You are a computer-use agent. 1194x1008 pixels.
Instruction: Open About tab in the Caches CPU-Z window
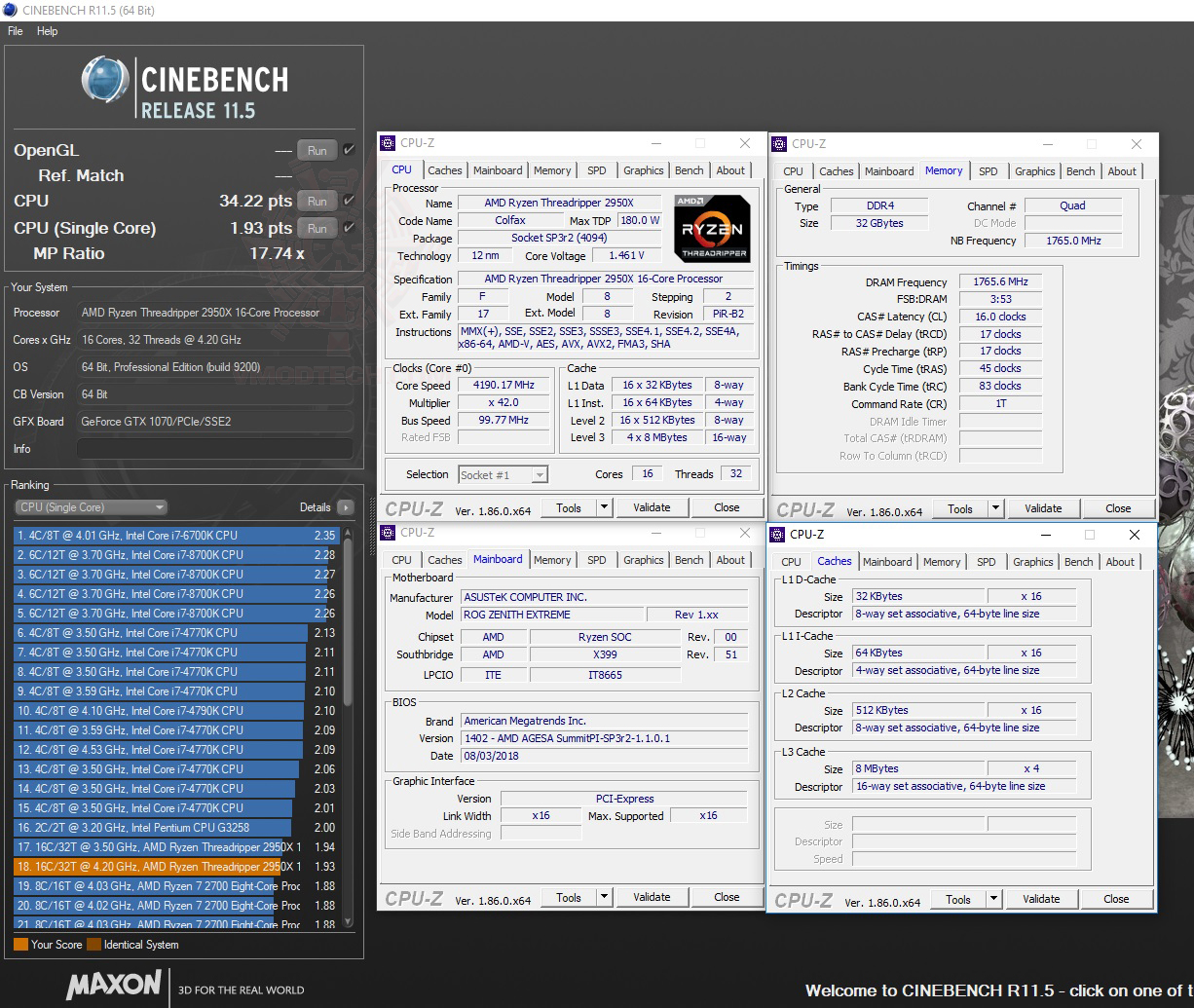pos(1120,562)
